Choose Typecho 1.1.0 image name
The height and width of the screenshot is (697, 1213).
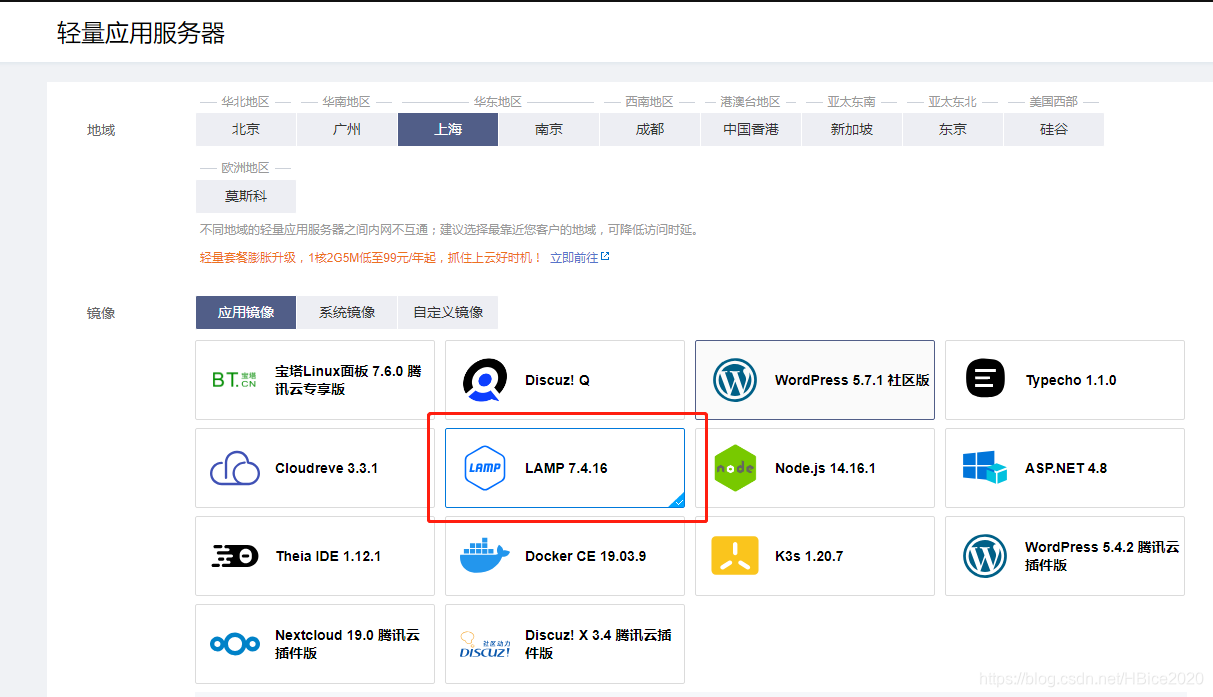[x=1071, y=380]
